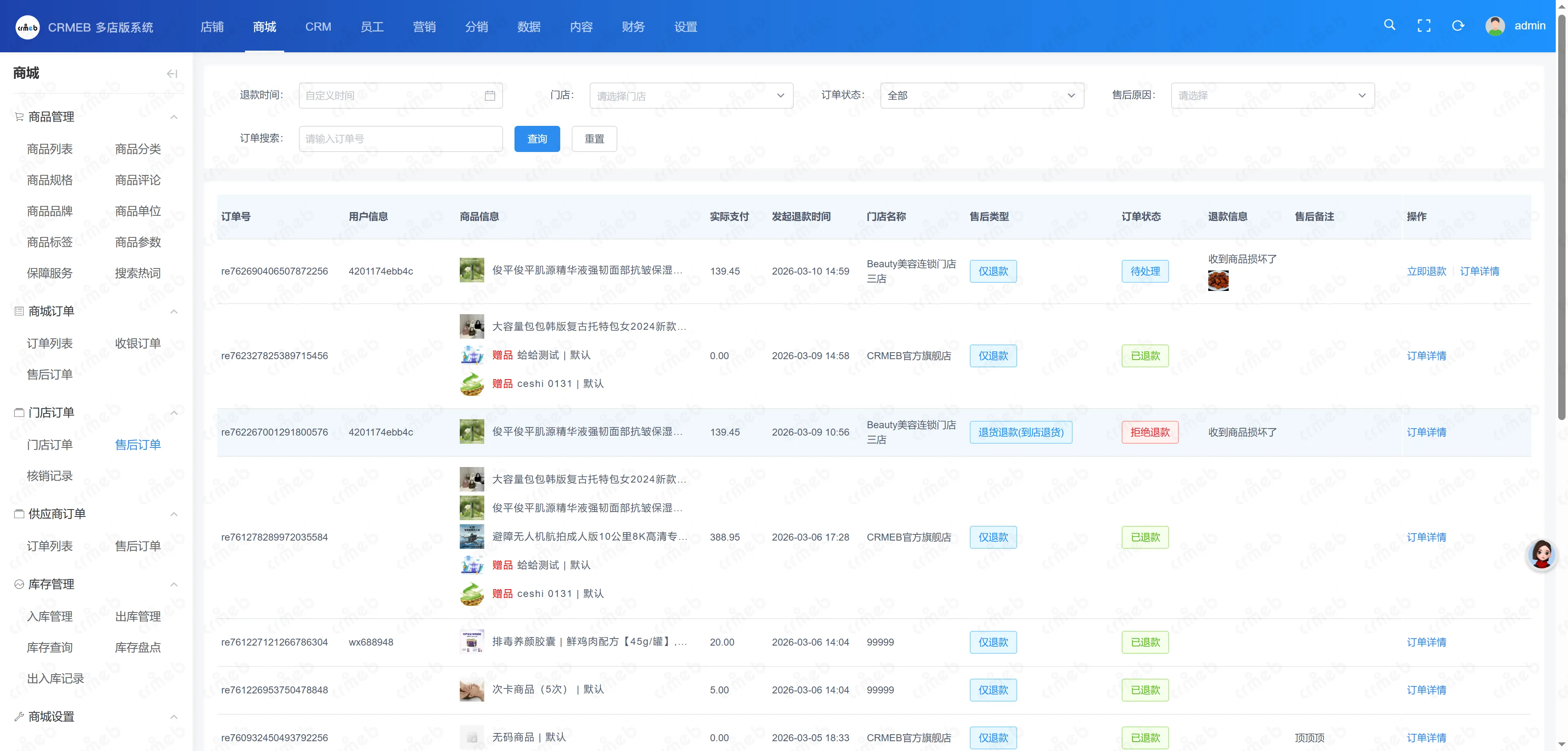Open 入库管理 in the sidebar

[50, 617]
